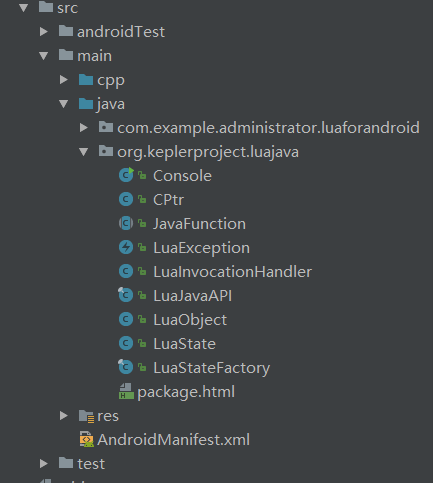The width and height of the screenshot is (433, 483).
Task: Select the src folder name
Action: (67, 8)
